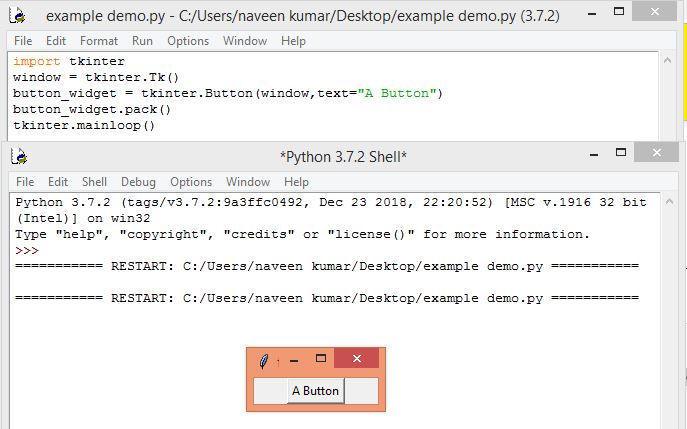The image size is (687, 429).
Task: Open Edit menu in Python Shell window
Action: tap(58, 182)
